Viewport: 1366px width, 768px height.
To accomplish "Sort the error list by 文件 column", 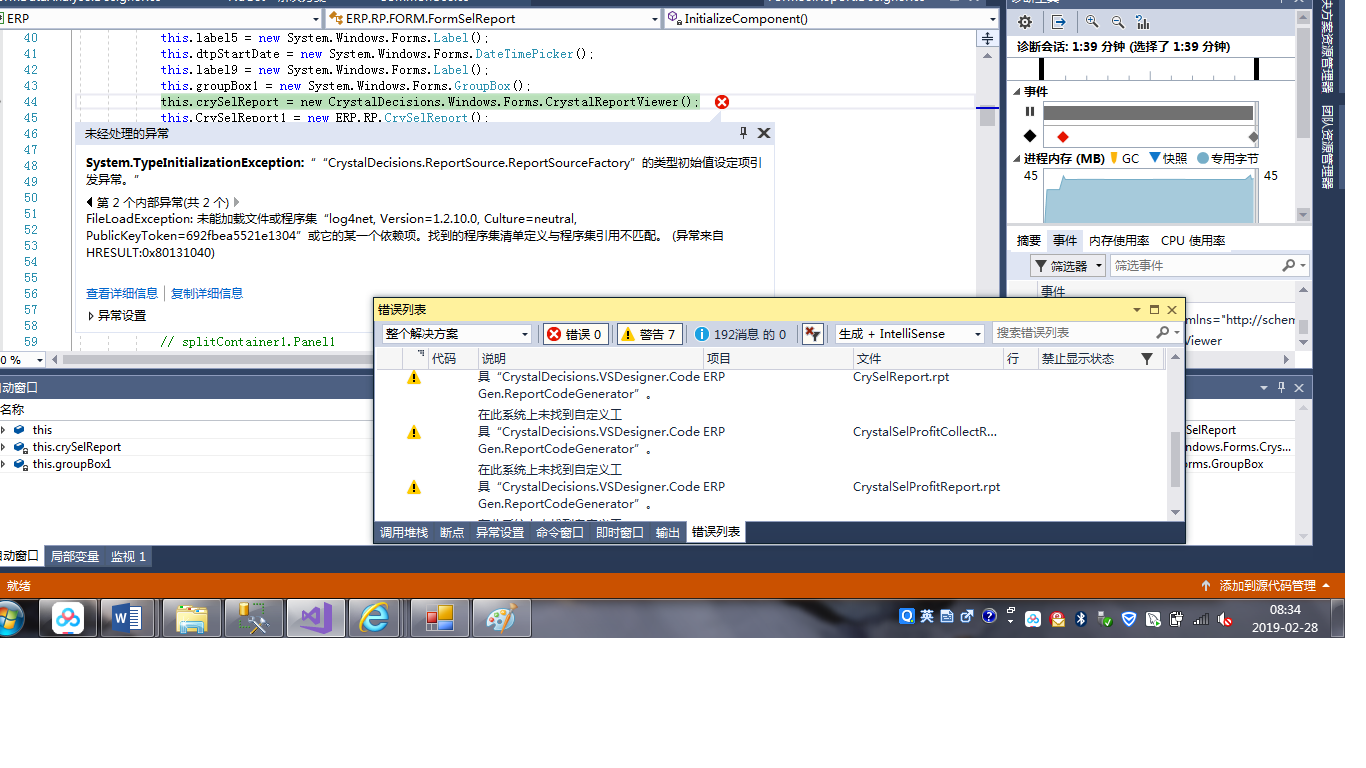I will (927, 358).
